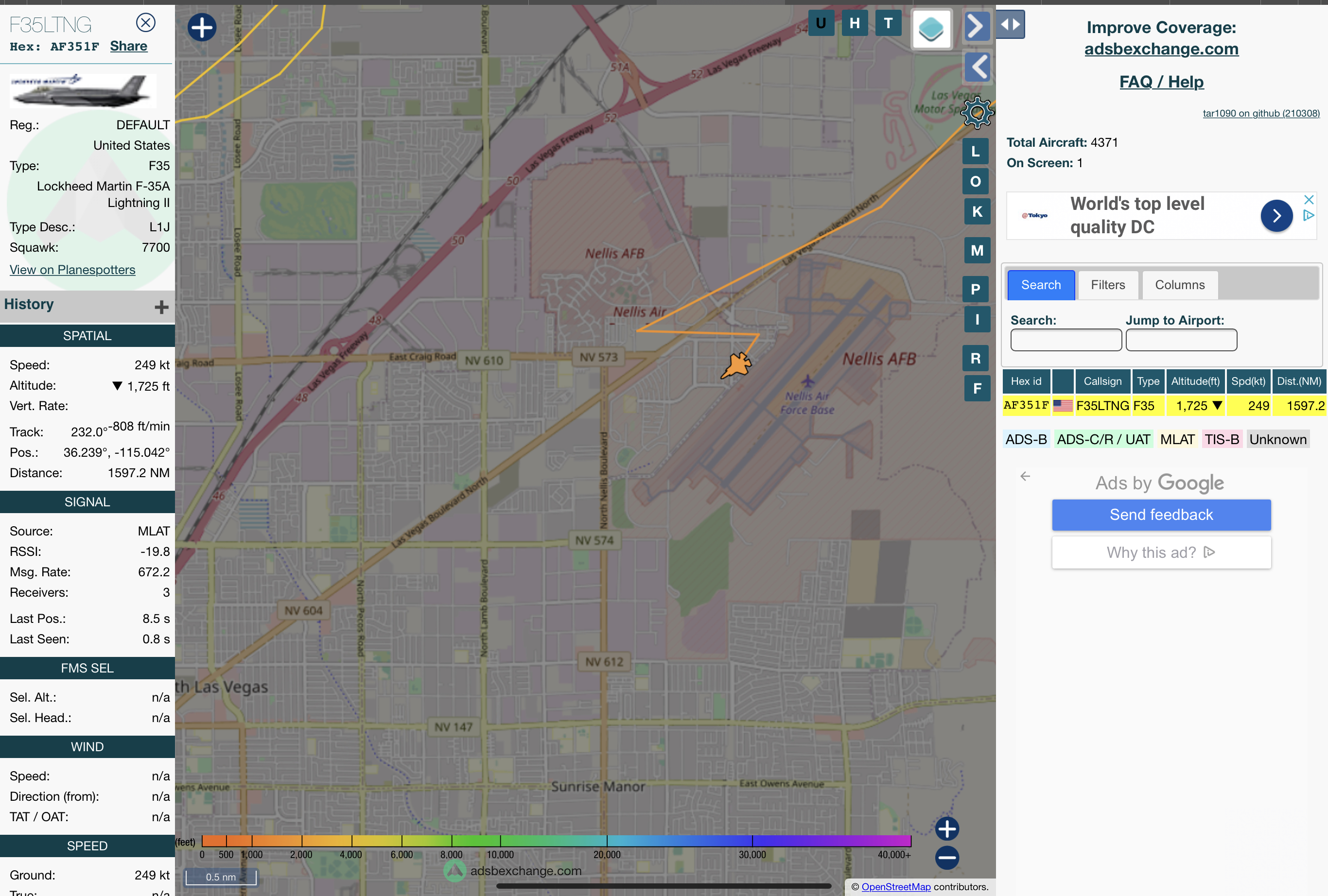Sort table by Dist.(NM) column
This screenshot has height=896, width=1328.
(x=1299, y=381)
